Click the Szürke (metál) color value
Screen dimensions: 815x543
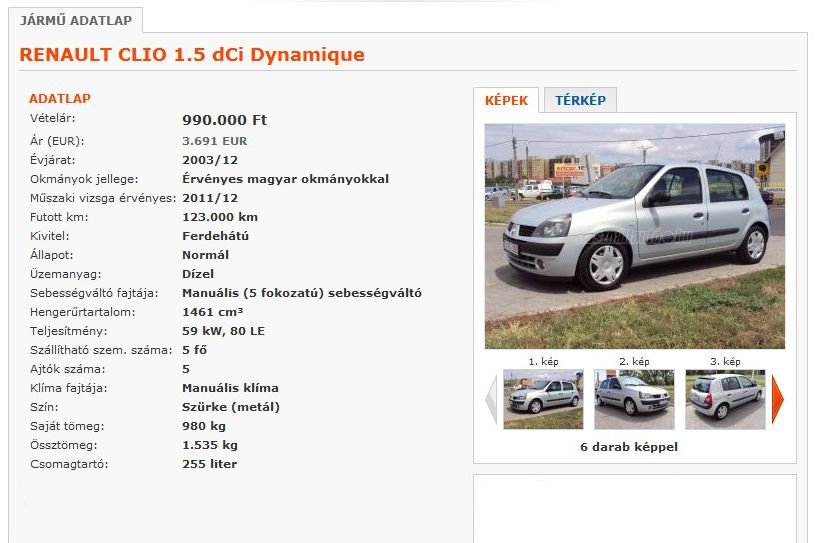pos(231,407)
